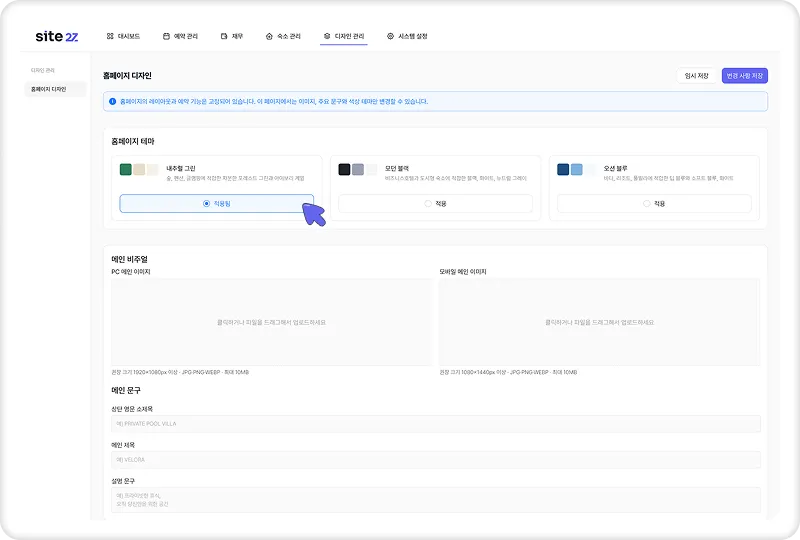Select the 디자인 관리 tab
Image resolution: width=800 pixels, height=540 pixels.
click(x=344, y=36)
